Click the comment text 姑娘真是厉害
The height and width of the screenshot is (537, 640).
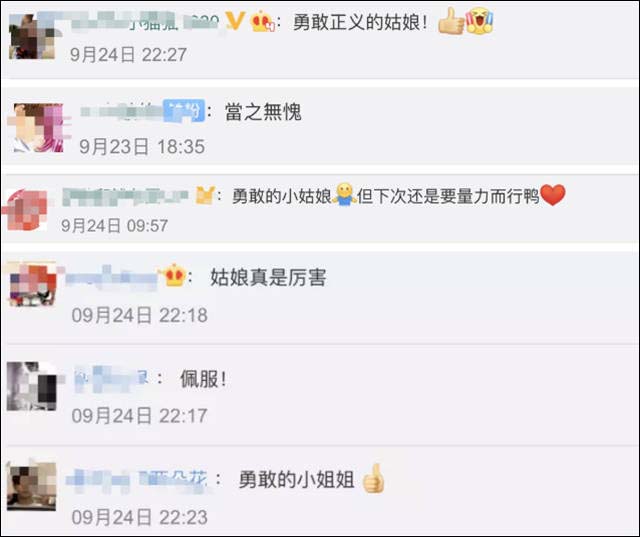[x=268, y=277]
